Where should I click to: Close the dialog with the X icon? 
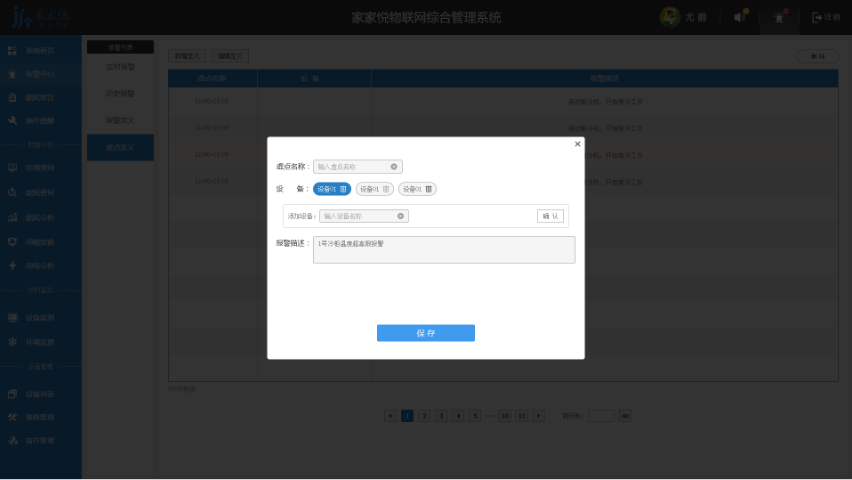click(577, 144)
